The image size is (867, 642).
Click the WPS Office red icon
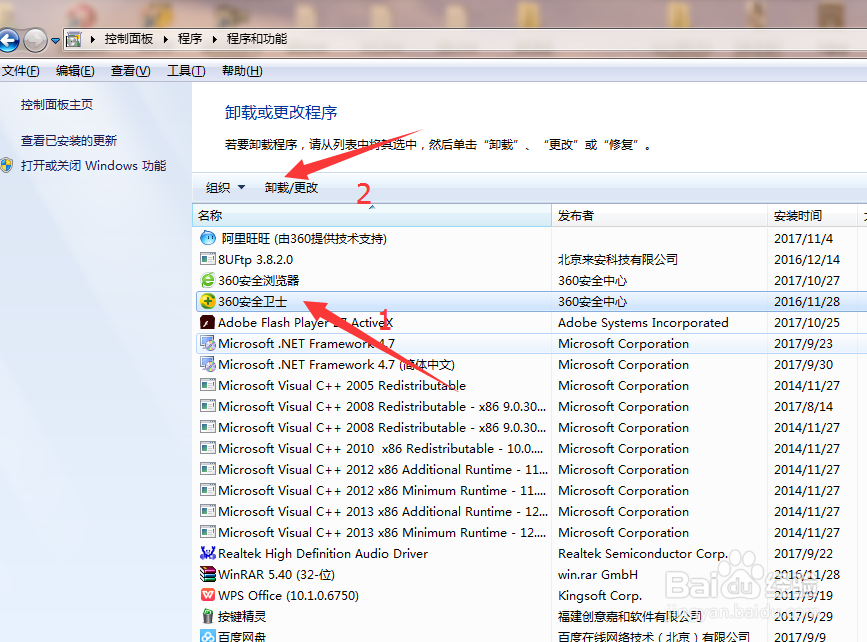tap(208, 595)
